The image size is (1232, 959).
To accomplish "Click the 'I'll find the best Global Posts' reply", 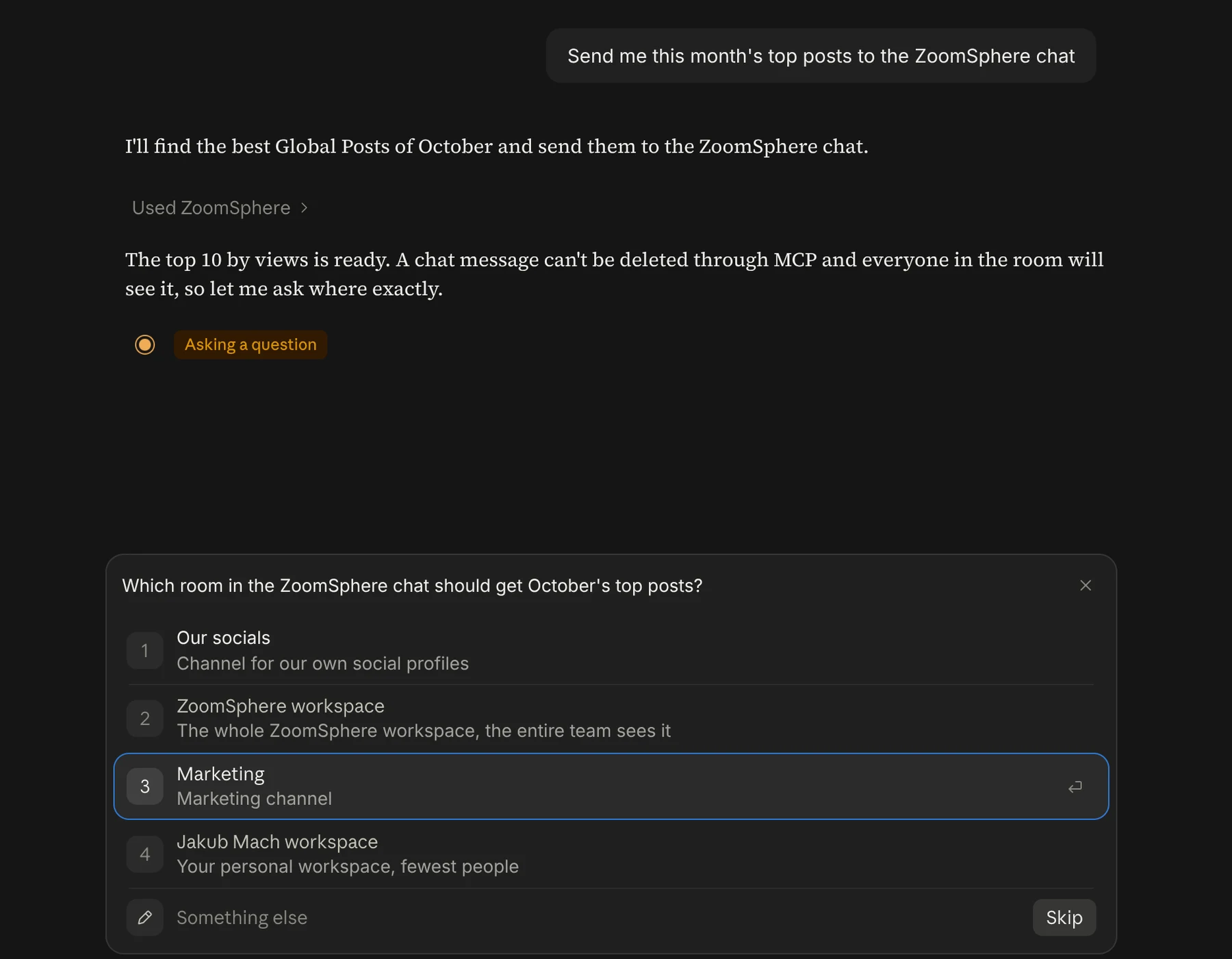I will coord(496,146).
